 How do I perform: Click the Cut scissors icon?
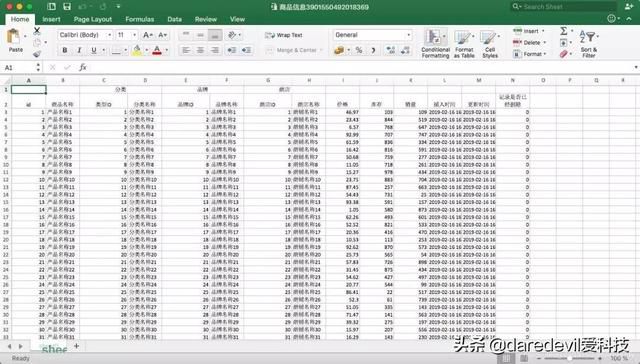(37, 30)
